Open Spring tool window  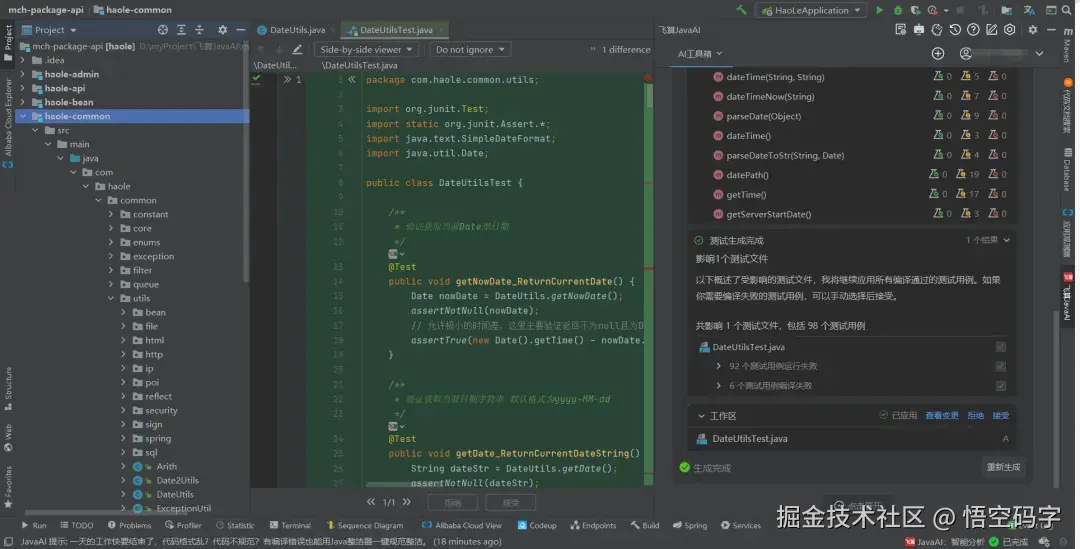[x=689, y=526]
